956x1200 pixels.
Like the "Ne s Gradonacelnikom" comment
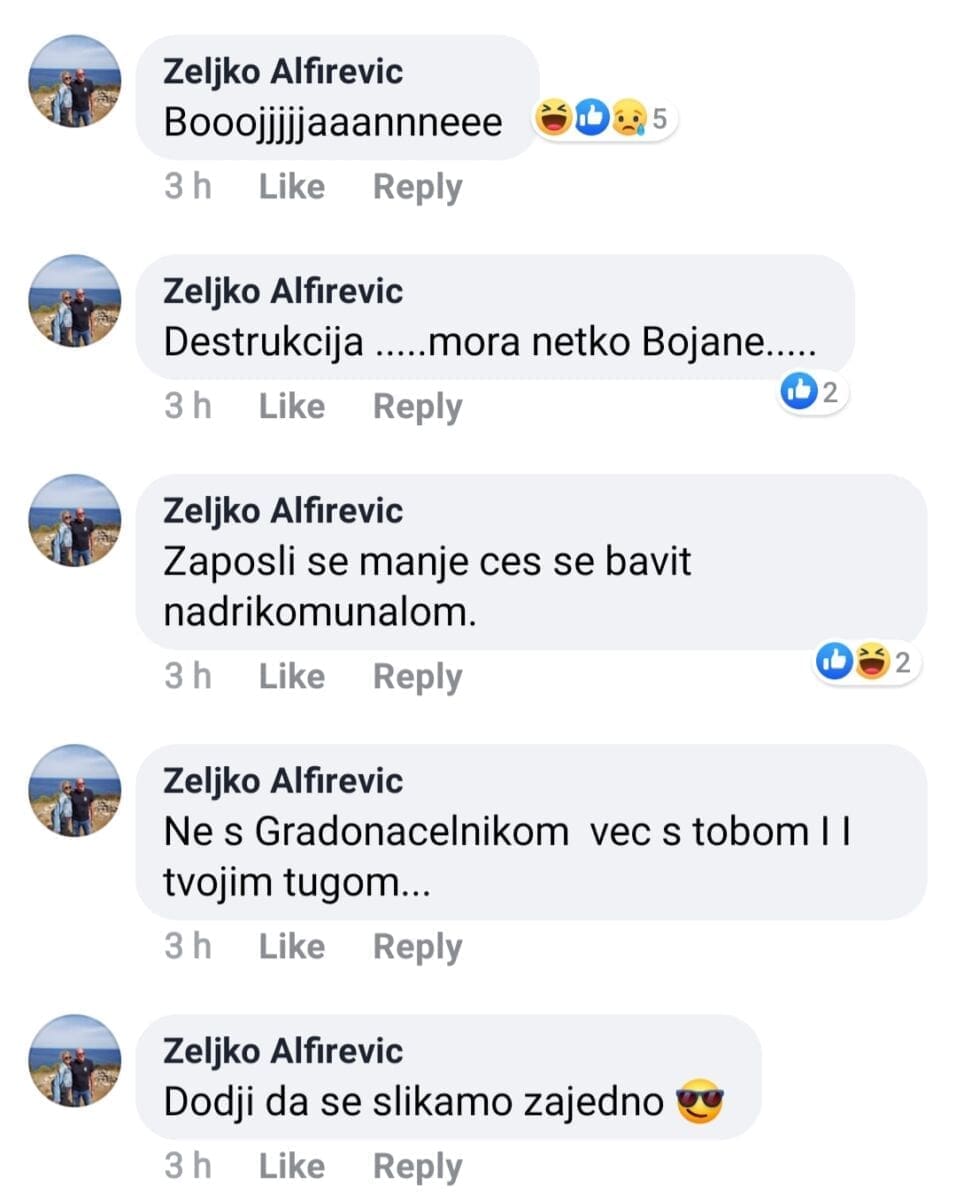[x=291, y=946]
